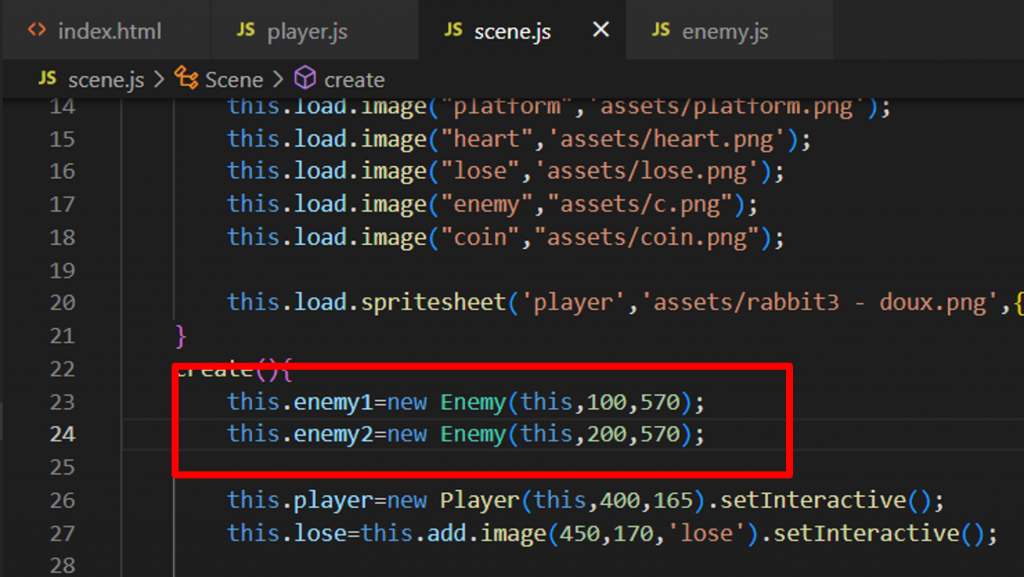Click the Scene class symbol icon in breadcrumb
Viewport: 1024px width, 577px height.
coord(187,78)
